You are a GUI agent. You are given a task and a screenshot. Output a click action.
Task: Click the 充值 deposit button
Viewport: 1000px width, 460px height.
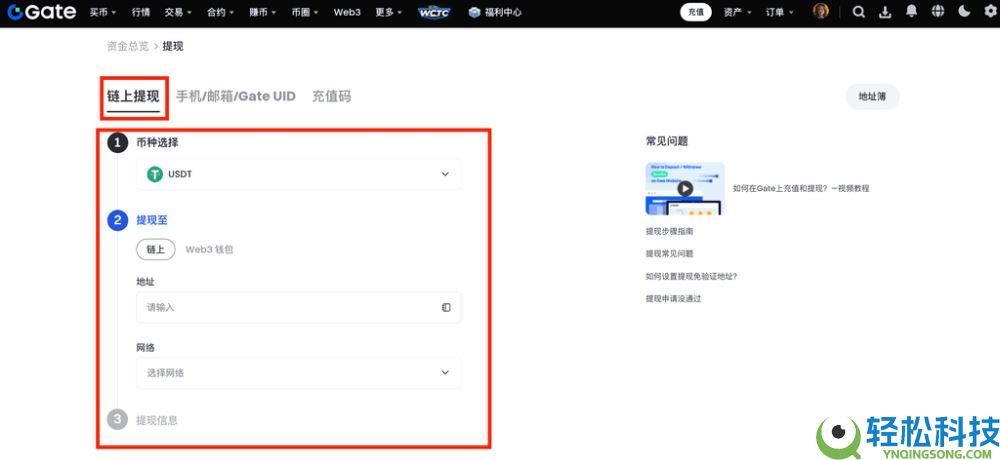[696, 12]
